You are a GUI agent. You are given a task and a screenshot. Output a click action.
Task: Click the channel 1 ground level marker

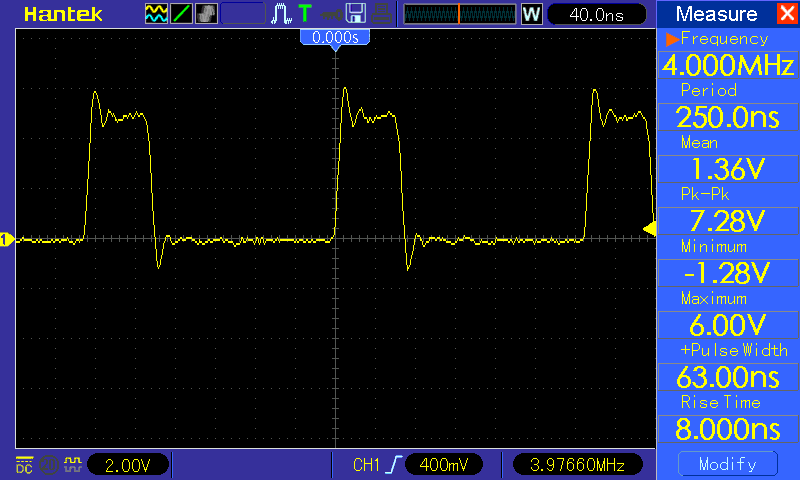point(7,239)
